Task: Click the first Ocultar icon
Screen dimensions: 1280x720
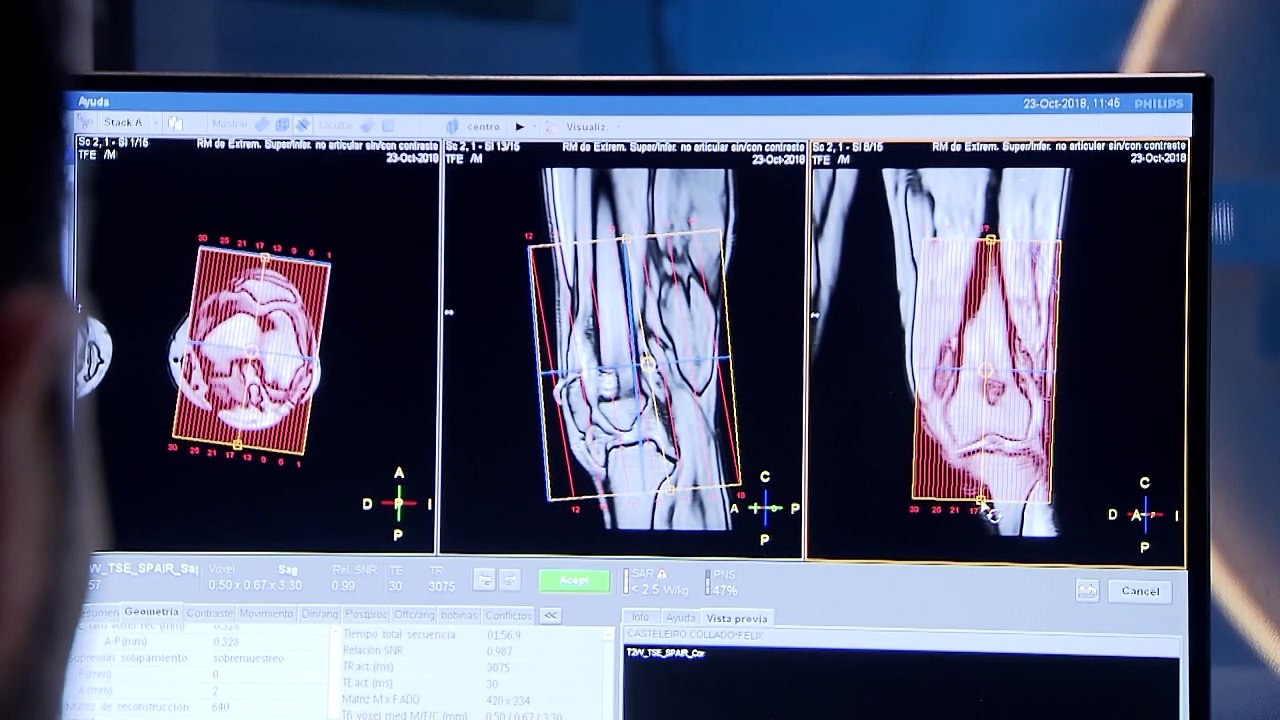Action: 367,126
